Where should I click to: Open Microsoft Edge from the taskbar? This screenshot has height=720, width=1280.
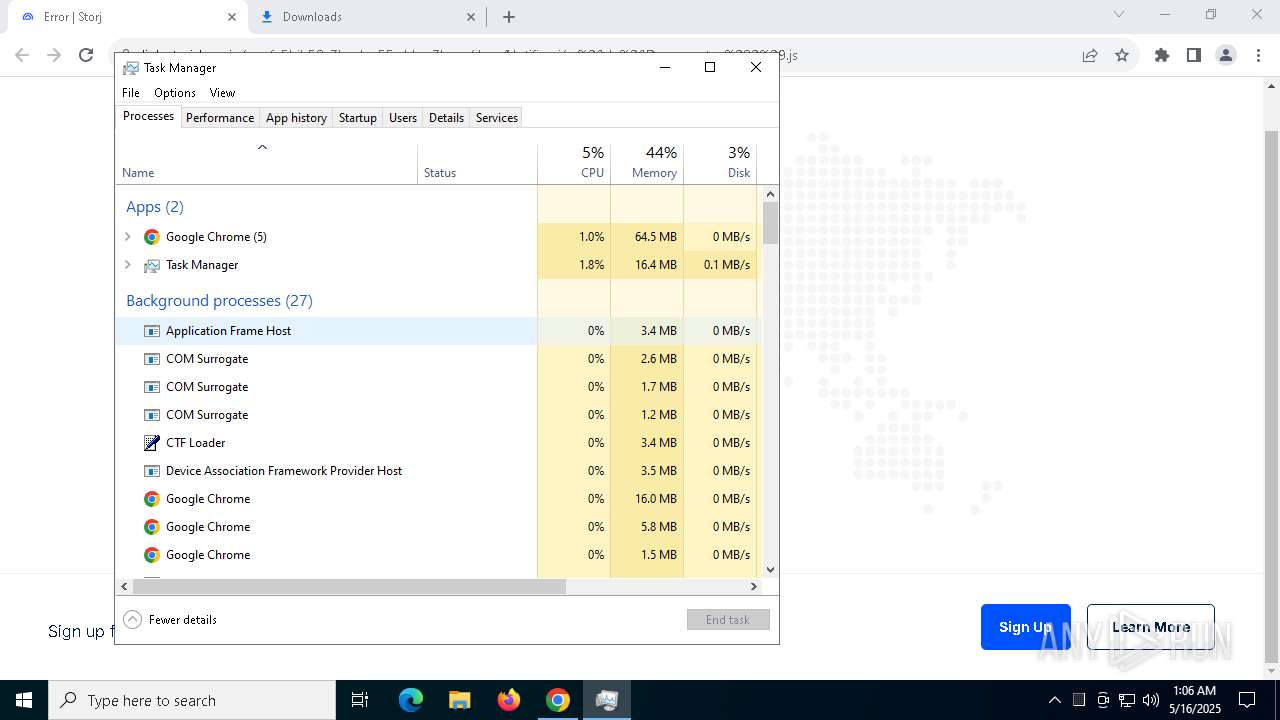411,700
